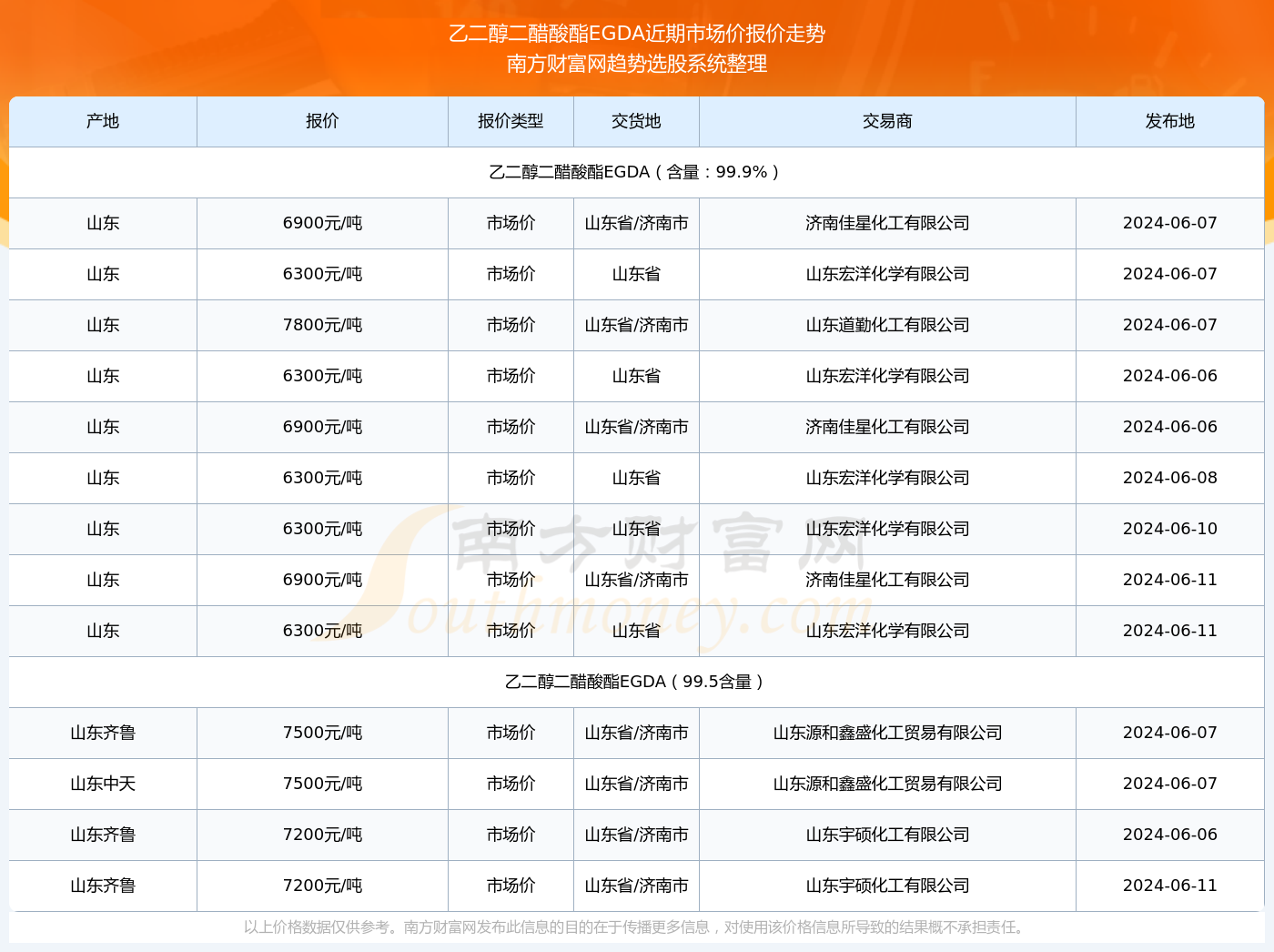Click 市场价 in the 2024-06-10 row

click(511, 529)
